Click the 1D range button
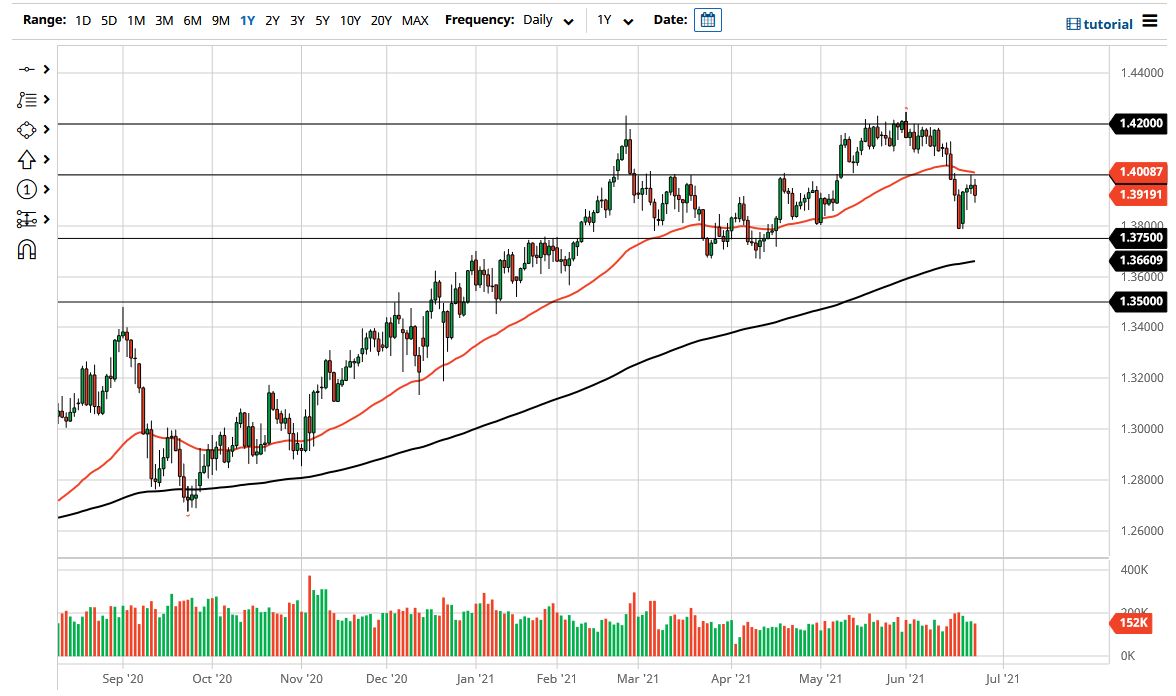The width and height of the screenshot is (1176, 696). tap(83, 19)
